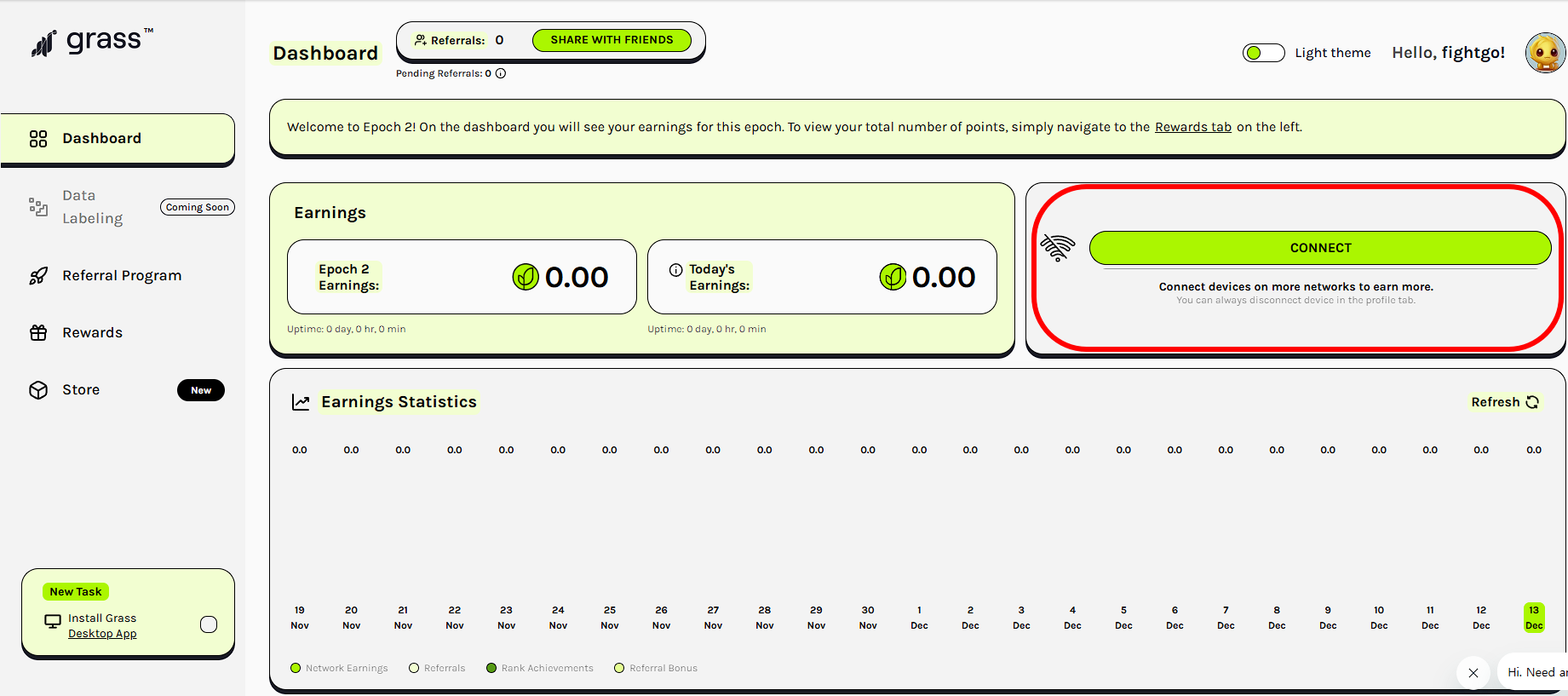Click the Pending Referrals: 0 text
This screenshot has height=696, width=1568.
point(444,73)
